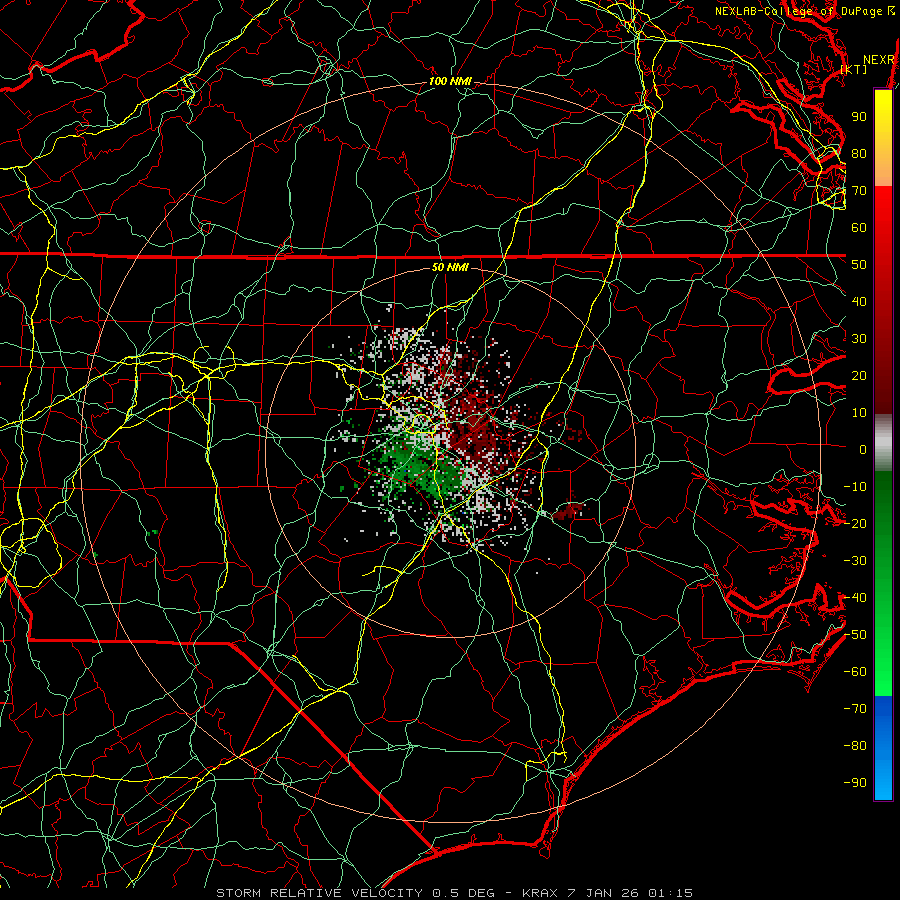Click the 70 knot label on the scale
The height and width of the screenshot is (900, 900).
859,191
